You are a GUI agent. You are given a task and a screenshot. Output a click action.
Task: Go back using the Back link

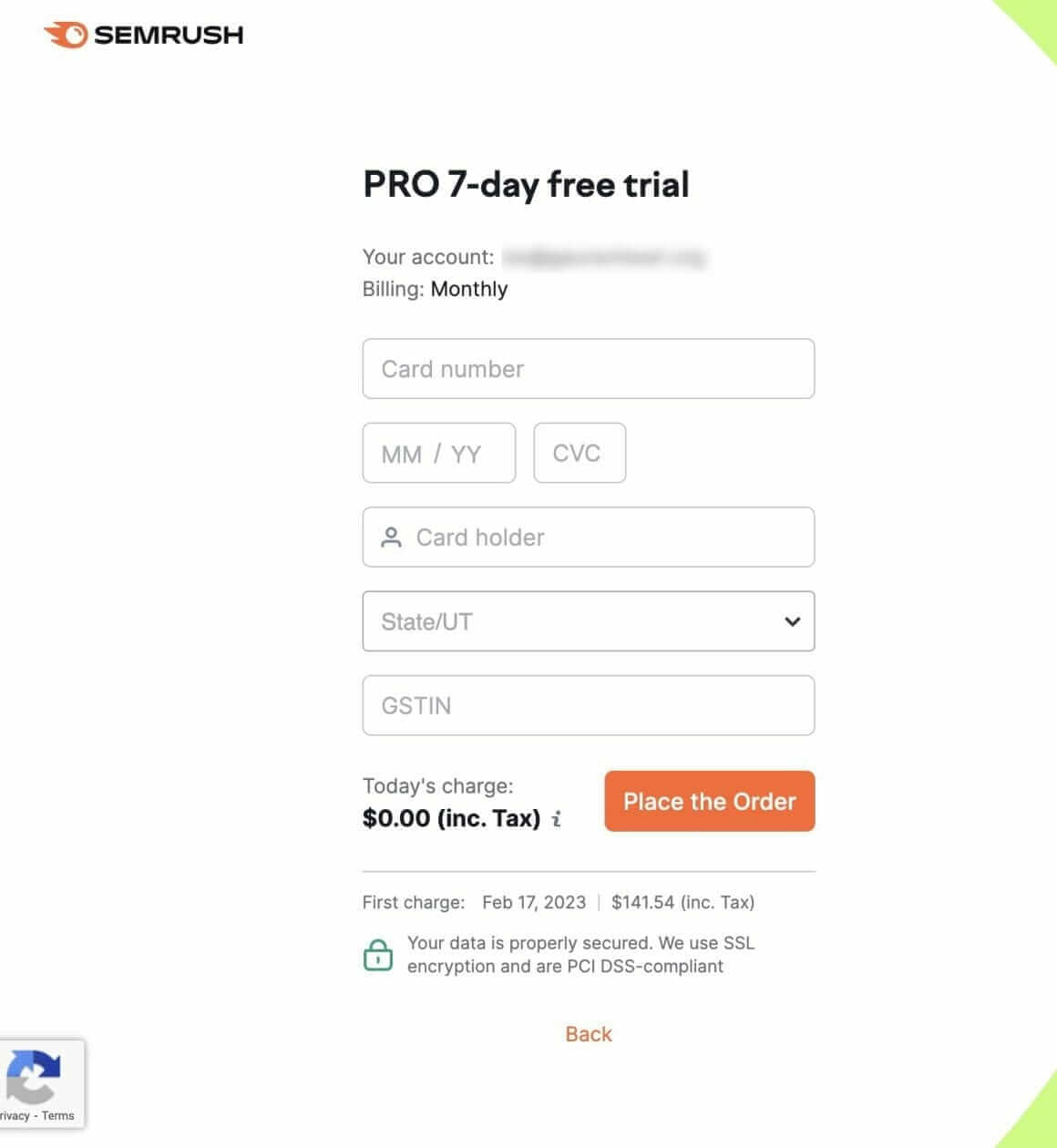(589, 1034)
